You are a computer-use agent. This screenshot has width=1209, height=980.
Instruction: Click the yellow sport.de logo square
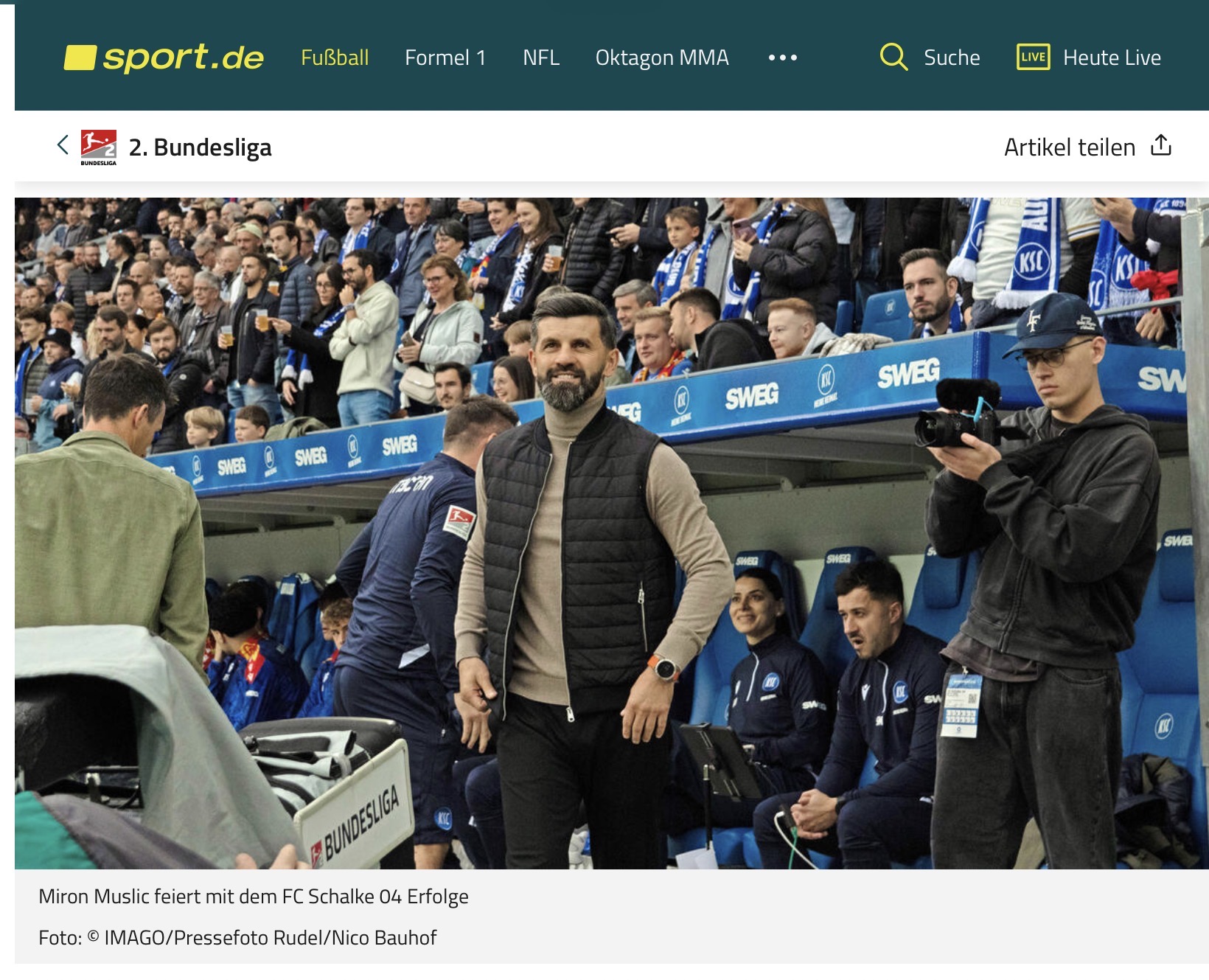coord(80,58)
